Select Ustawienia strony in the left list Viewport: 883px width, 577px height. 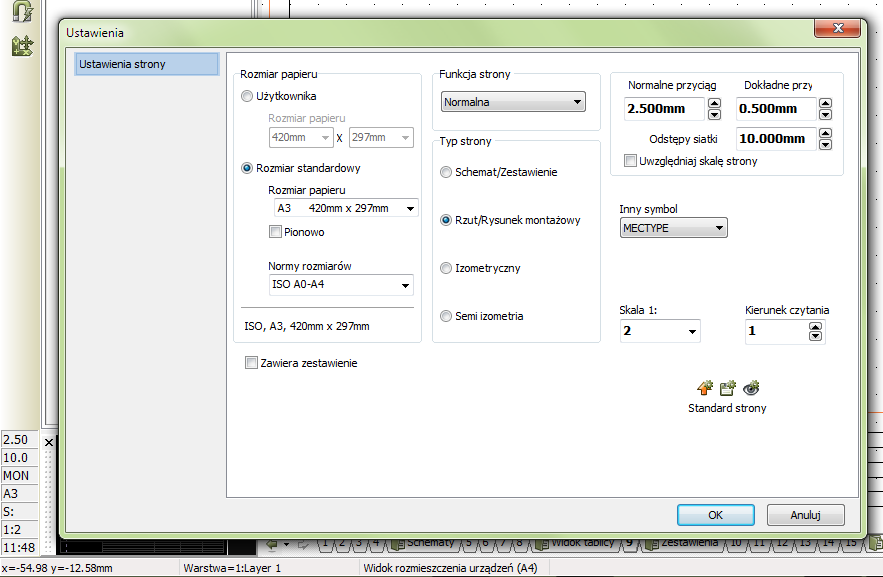click(x=146, y=64)
